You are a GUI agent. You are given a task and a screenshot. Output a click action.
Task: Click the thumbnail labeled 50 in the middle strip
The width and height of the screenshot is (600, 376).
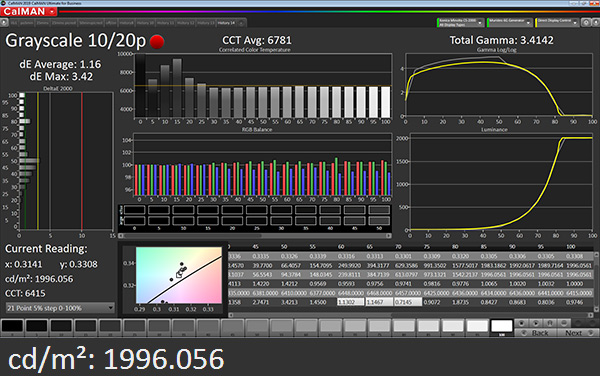379,218
